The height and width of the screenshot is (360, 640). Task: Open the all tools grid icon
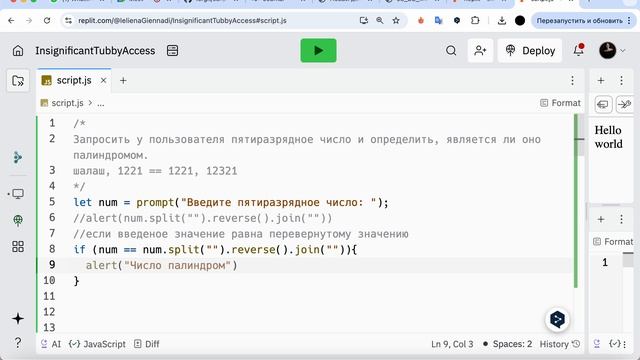[x=18, y=247]
